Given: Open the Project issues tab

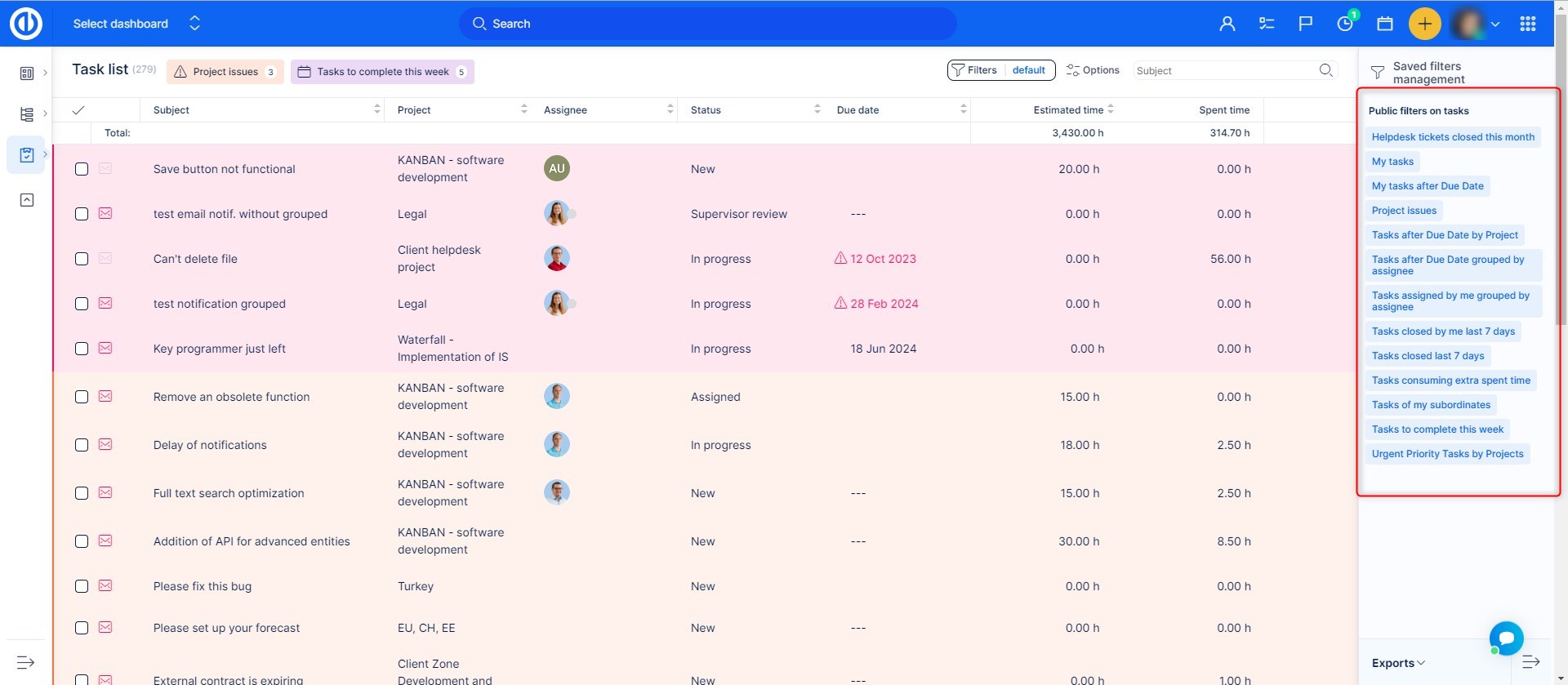Looking at the screenshot, I should (x=225, y=72).
